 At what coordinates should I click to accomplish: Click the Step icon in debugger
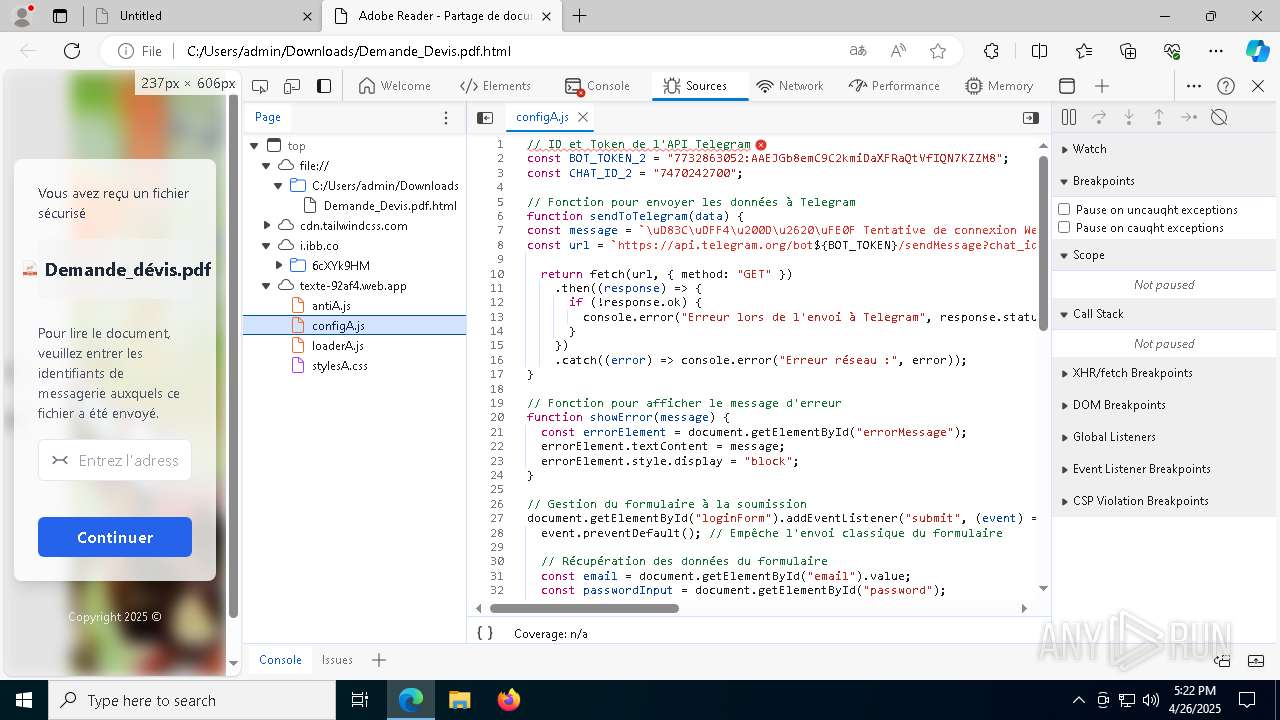coord(1189,117)
